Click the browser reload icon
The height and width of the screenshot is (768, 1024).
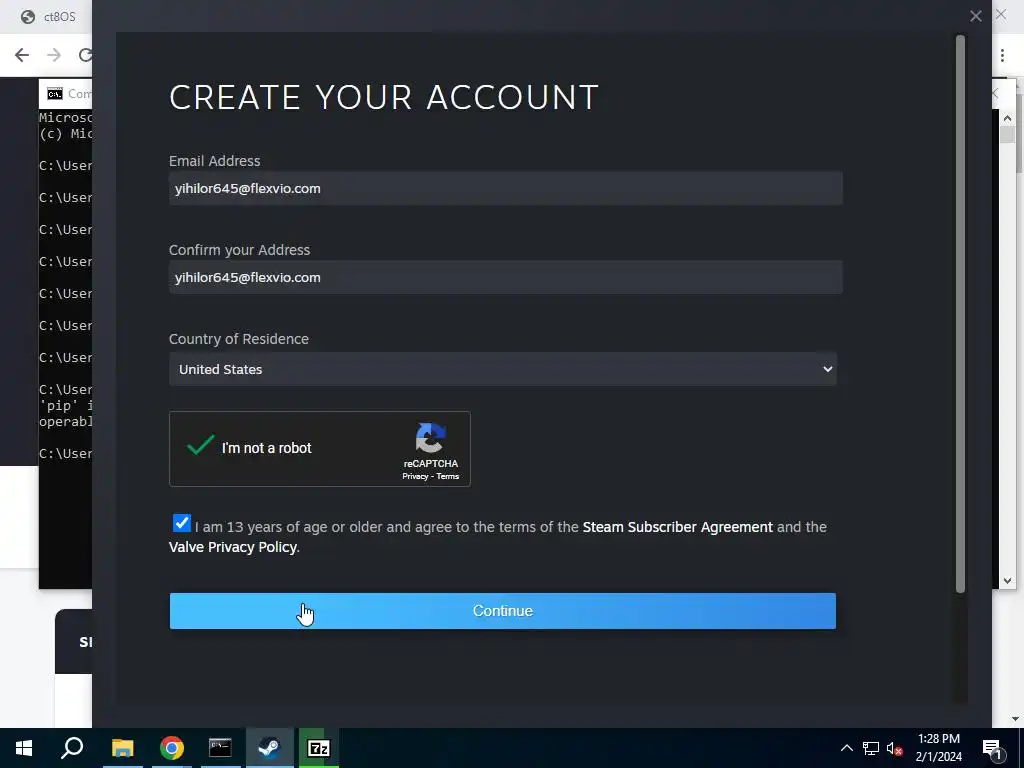86,55
